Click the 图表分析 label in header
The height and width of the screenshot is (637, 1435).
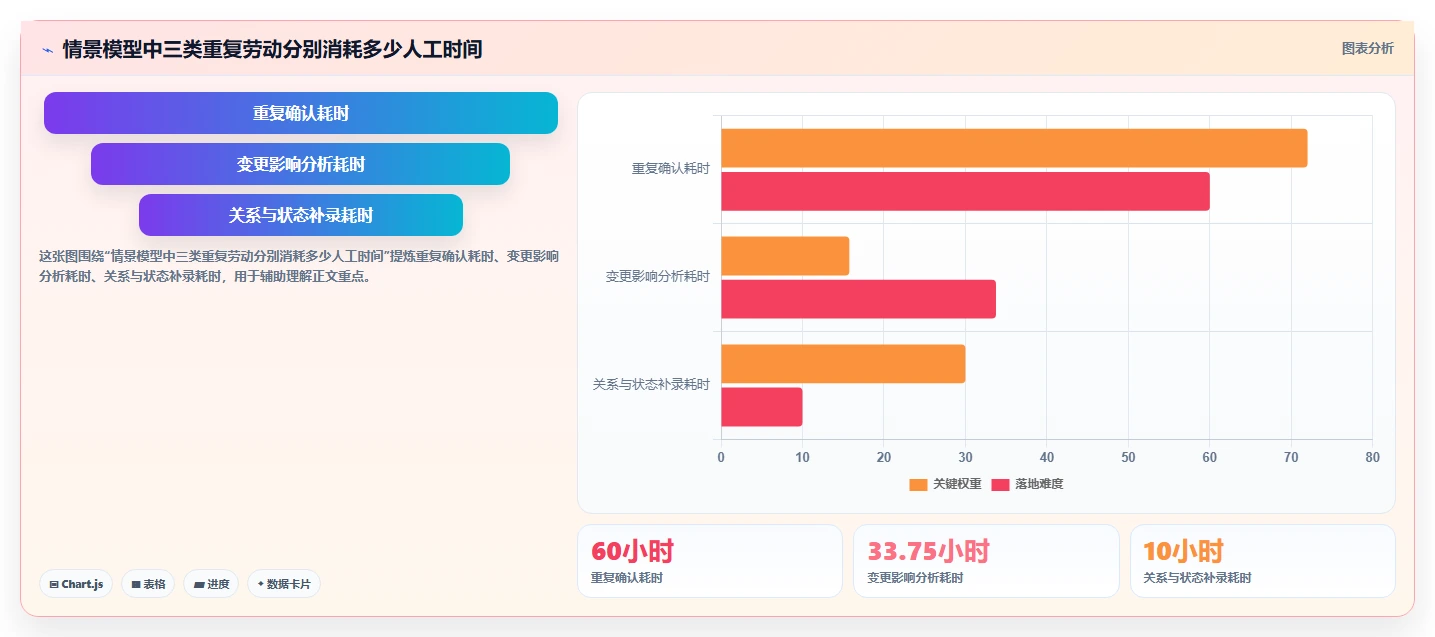(x=1367, y=48)
